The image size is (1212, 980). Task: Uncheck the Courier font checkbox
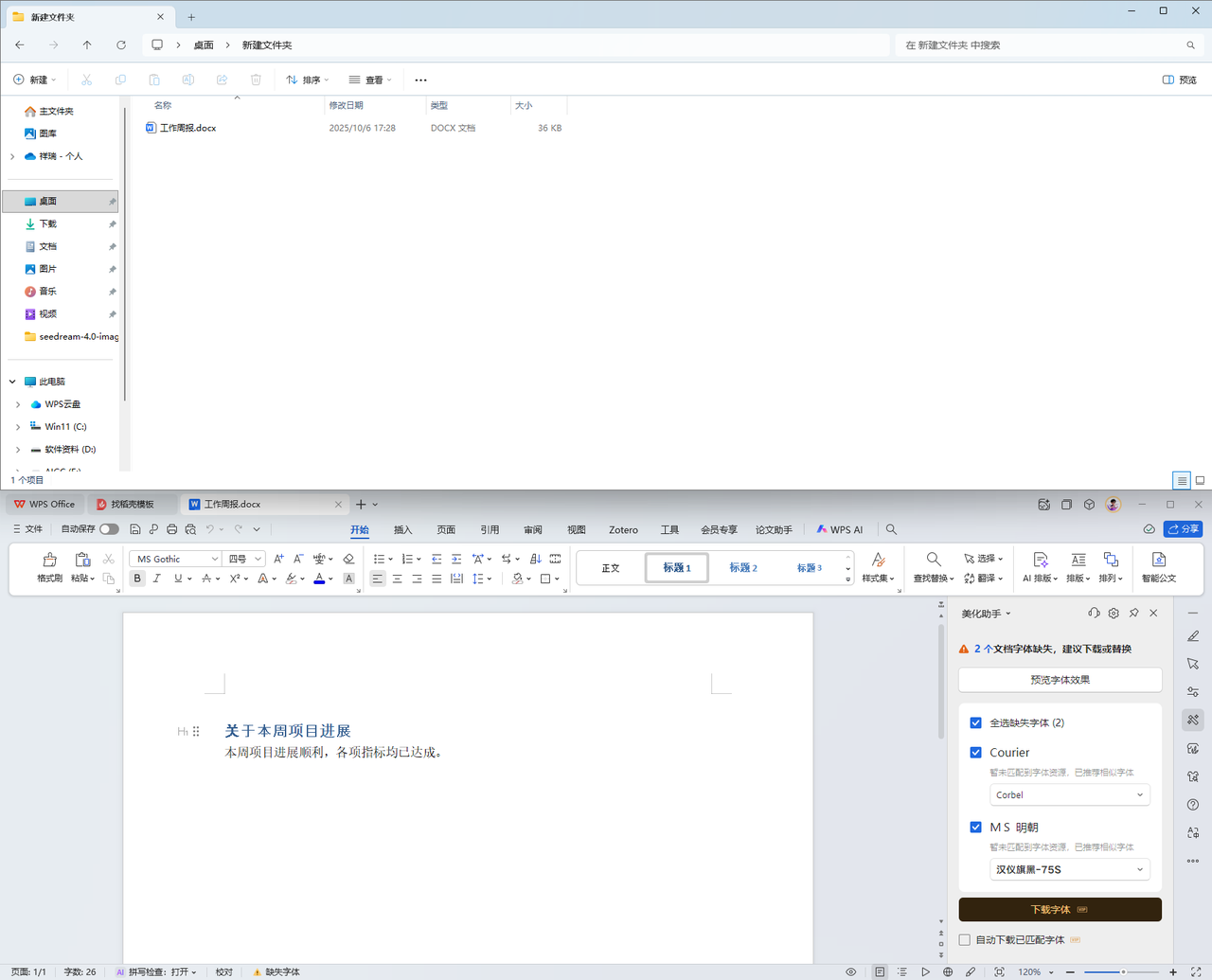[x=975, y=752]
